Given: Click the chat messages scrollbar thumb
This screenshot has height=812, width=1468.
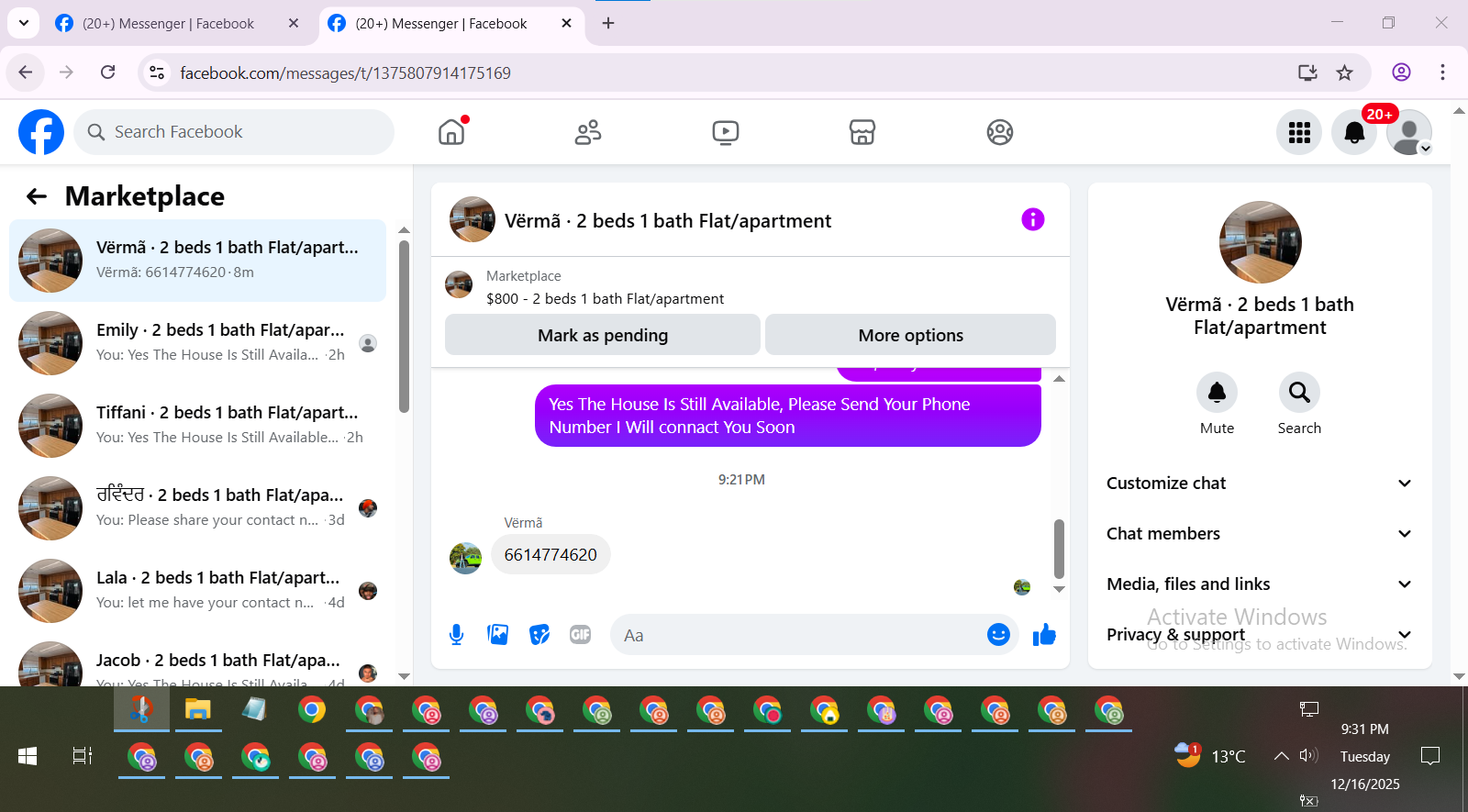Looking at the screenshot, I should (x=1059, y=549).
